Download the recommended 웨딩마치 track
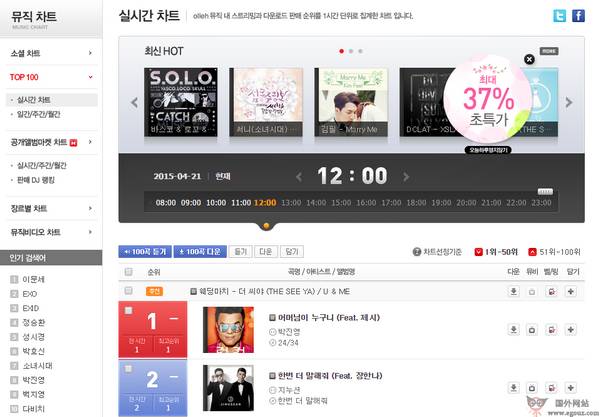This screenshot has height=417, width=600. coord(514,292)
